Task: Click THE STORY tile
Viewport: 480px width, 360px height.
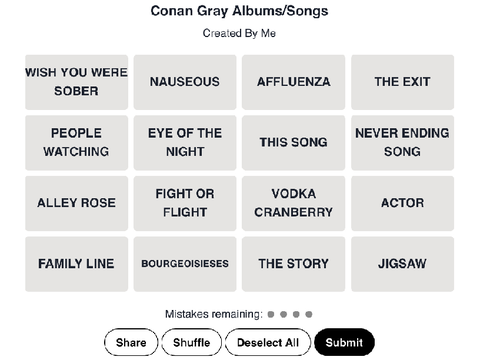Action: pyautogui.click(x=293, y=264)
